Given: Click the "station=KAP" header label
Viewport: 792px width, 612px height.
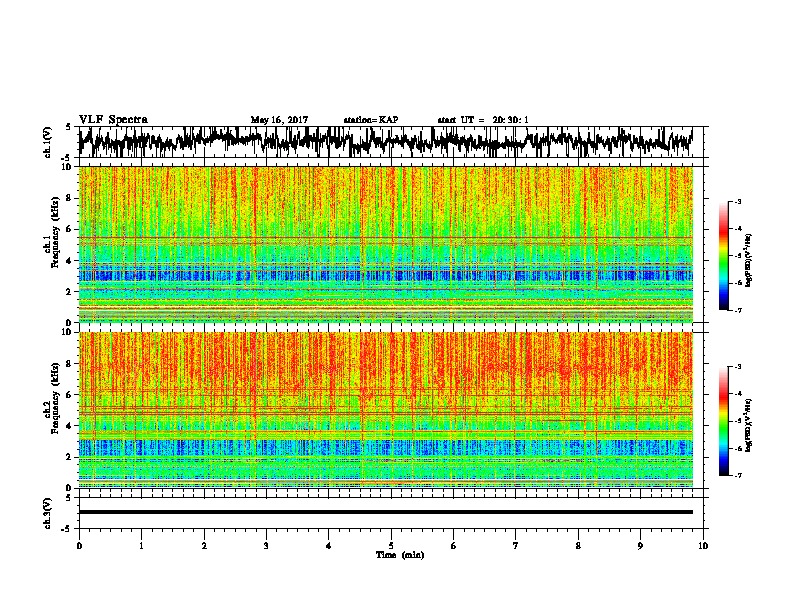Looking at the screenshot, I should tap(371, 120).
